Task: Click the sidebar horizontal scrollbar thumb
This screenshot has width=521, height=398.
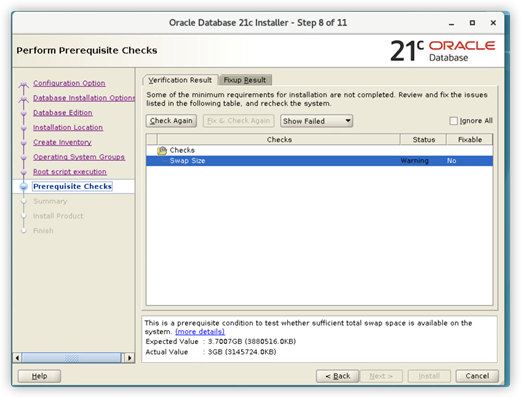Action: (71, 358)
